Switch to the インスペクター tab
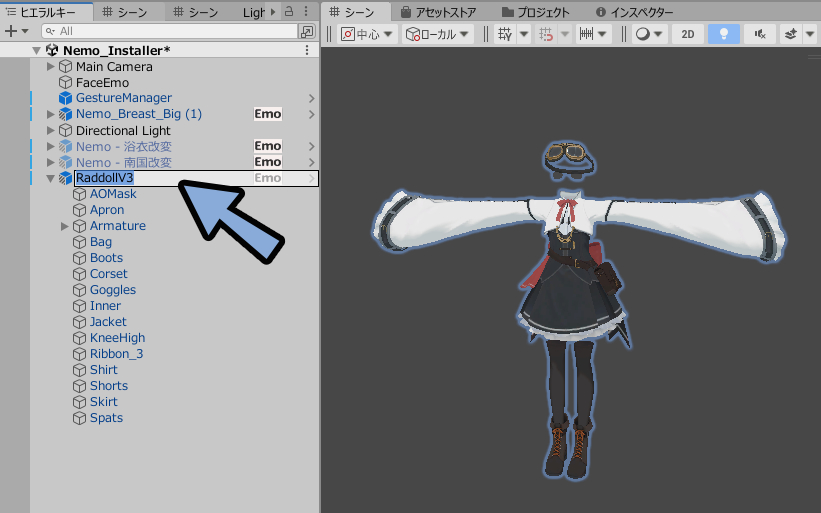This screenshot has width=821, height=513. click(x=636, y=12)
